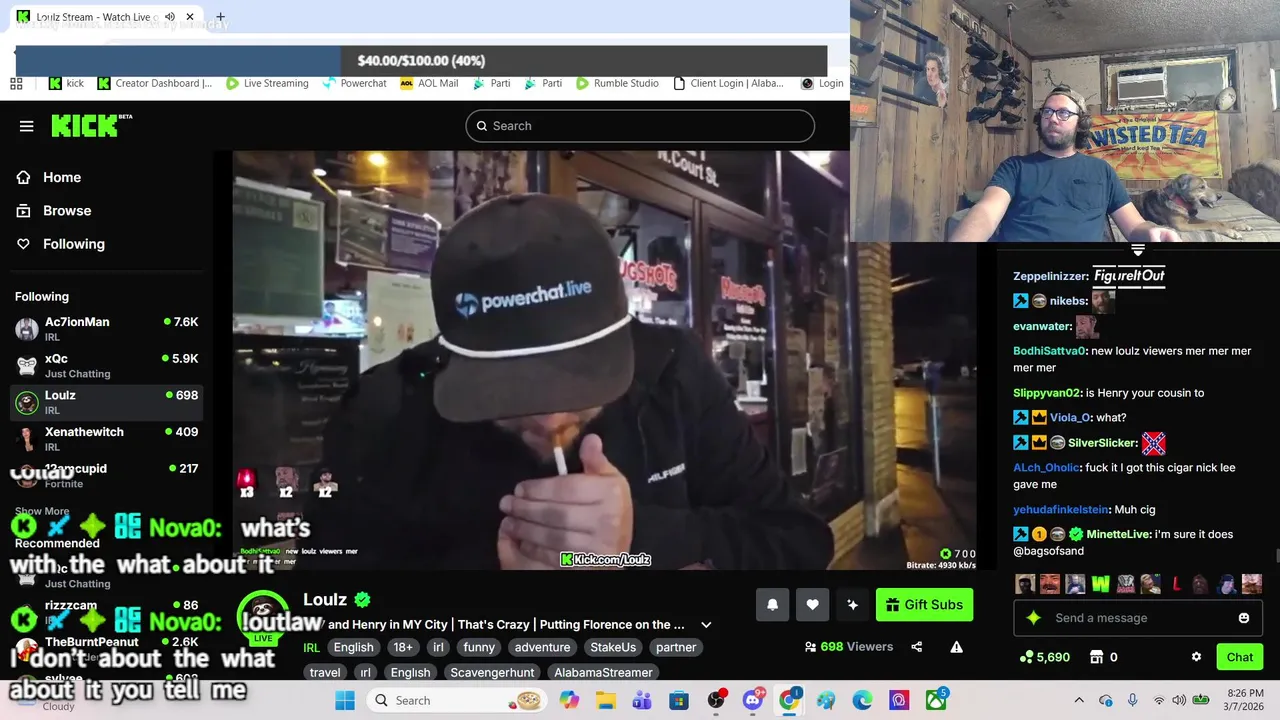Click the microphone icon in system tray
This screenshot has width=1280, height=720.
pyautogui.click(x=1132, y=700)
